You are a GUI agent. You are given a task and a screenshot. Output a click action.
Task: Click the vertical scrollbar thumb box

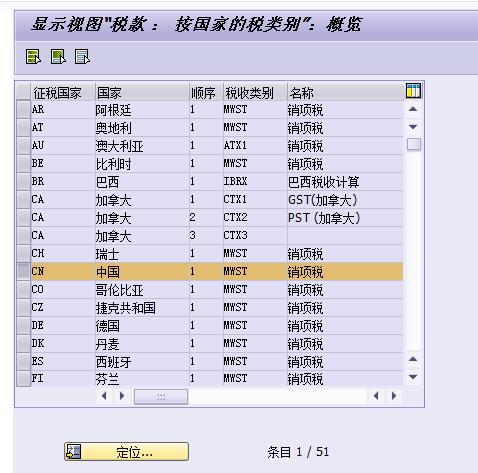coord(414,144)
